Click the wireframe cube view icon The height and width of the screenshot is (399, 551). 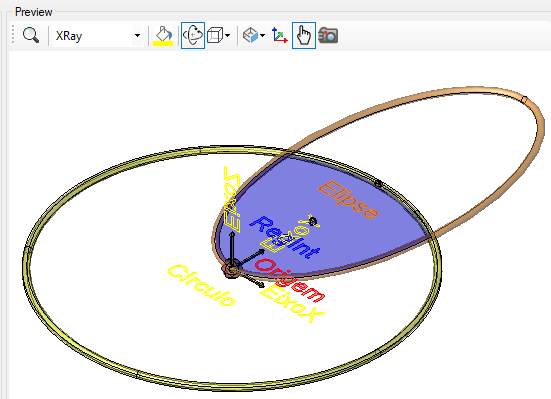215,36
